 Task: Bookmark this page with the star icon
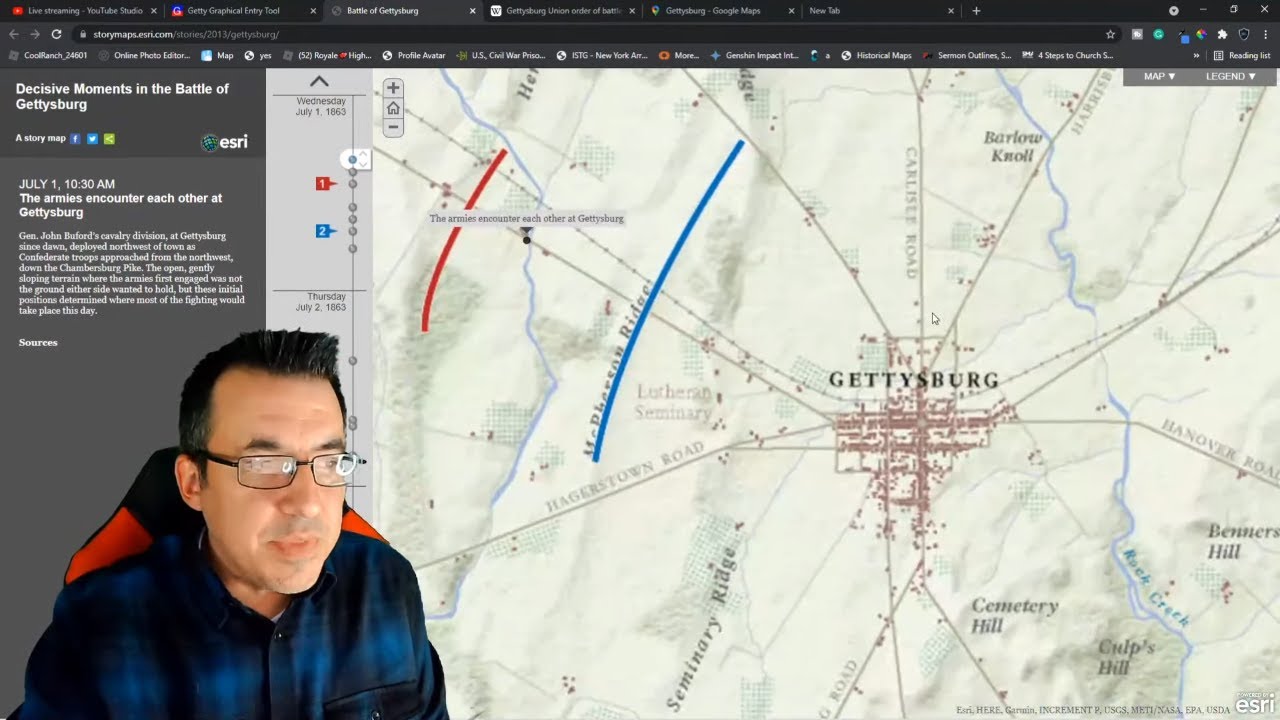tap(1110, 34)
